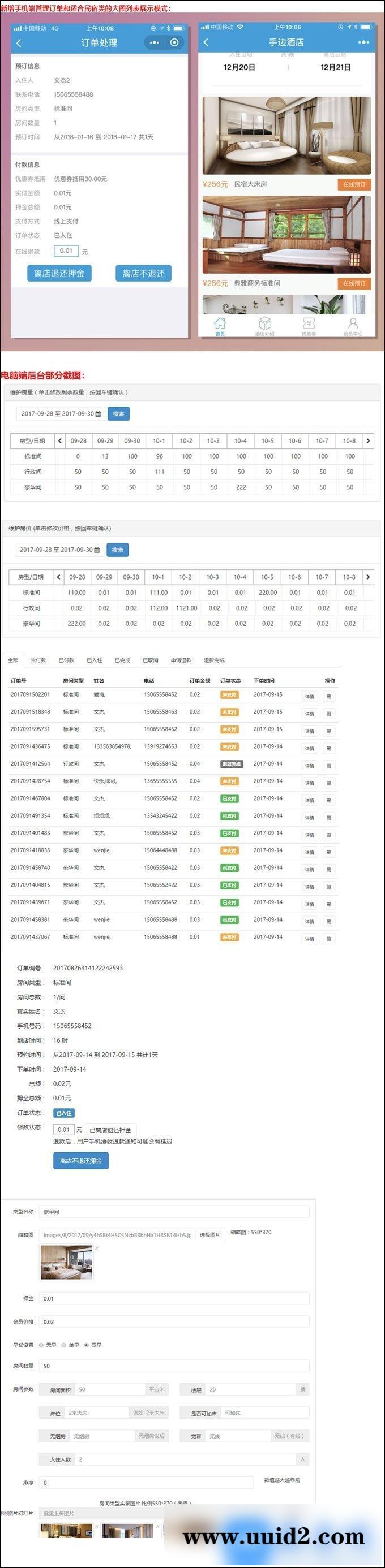Tap the 离店不退还 button on phone
Viewport: 385px width, 1568px height.
tap(144, 273)
